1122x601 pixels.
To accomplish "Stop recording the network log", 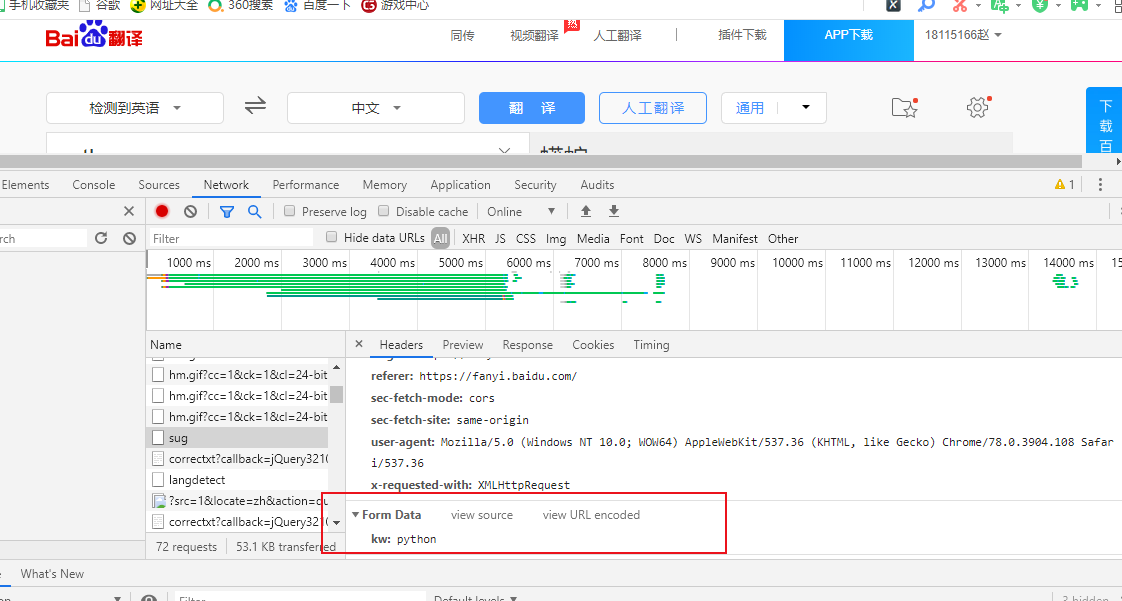I will 160,211.
